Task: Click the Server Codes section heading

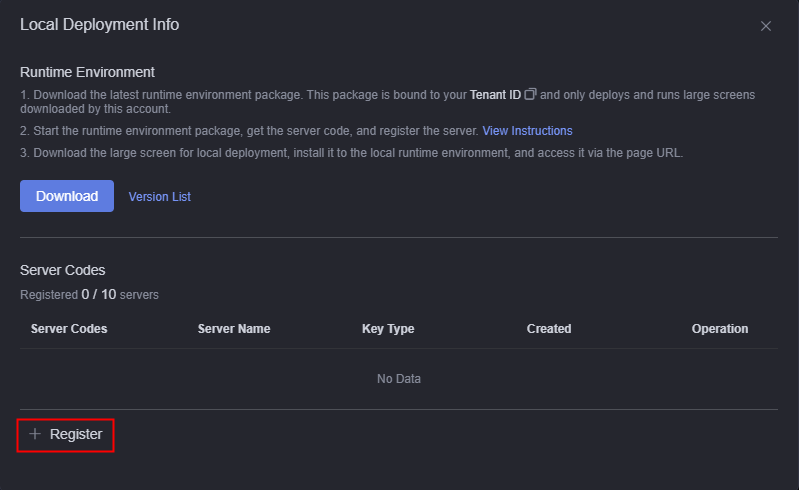Action: [63, 270]
